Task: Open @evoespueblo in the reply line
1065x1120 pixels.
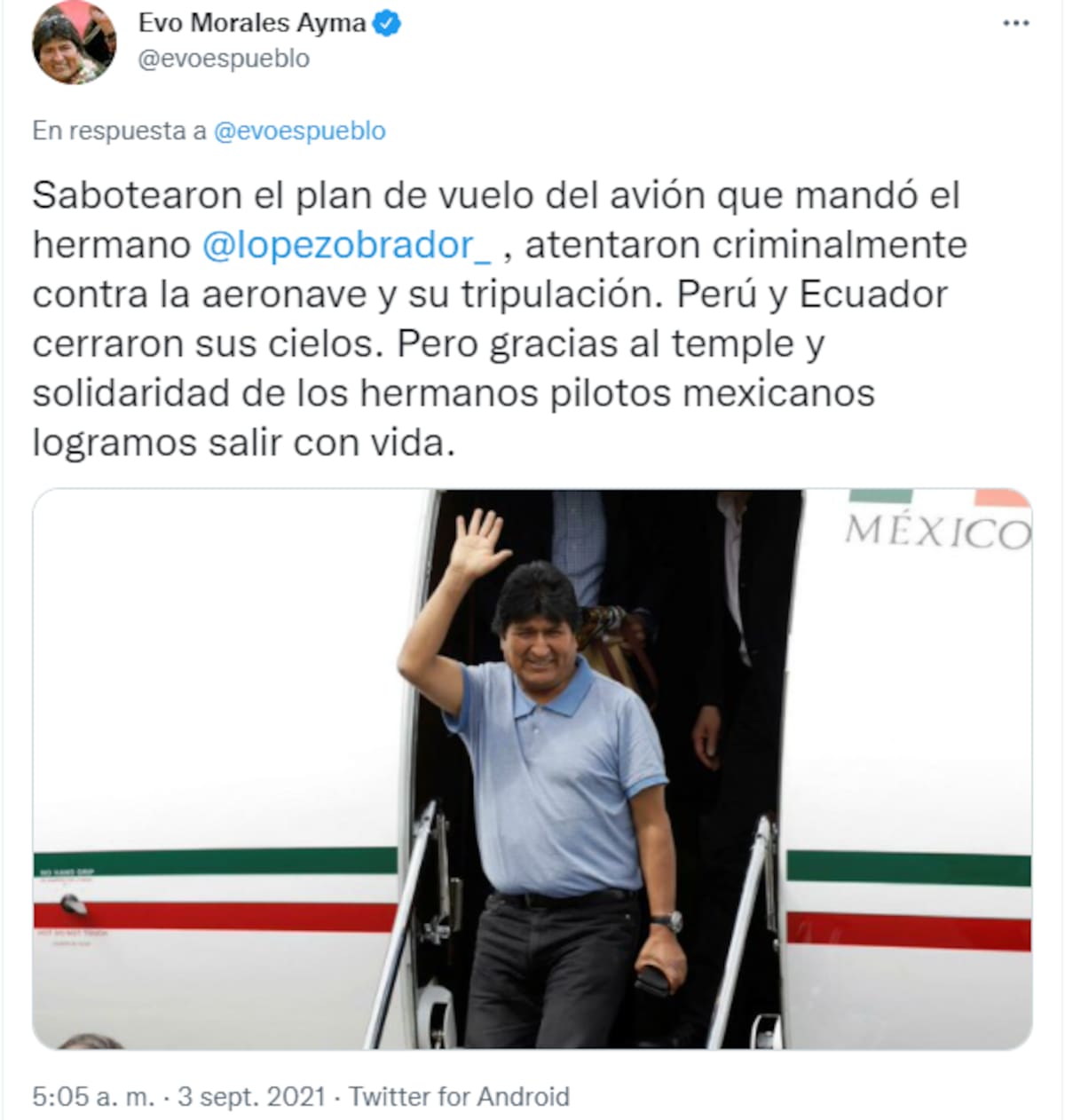Action: point(300,130)
